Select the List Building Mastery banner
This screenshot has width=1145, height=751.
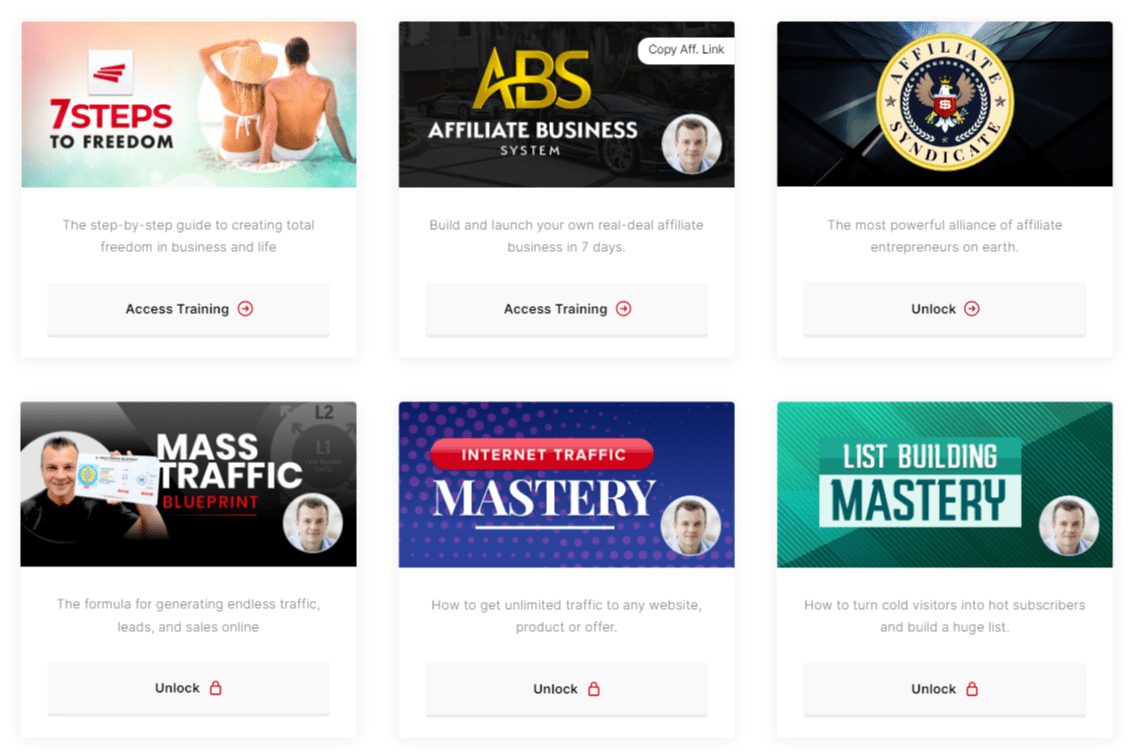[945, 484]
